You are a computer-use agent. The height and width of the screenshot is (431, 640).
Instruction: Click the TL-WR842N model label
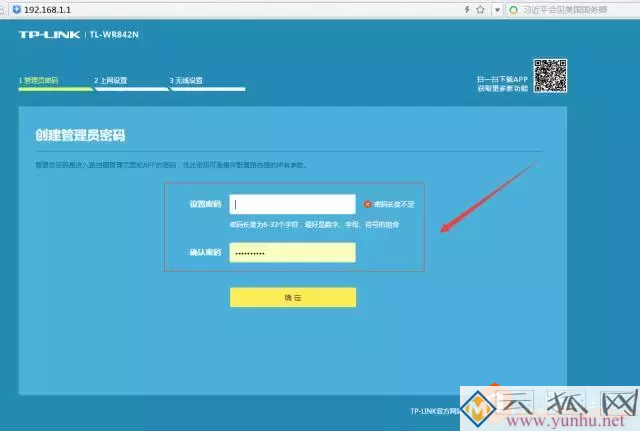(x=114, y=35)
